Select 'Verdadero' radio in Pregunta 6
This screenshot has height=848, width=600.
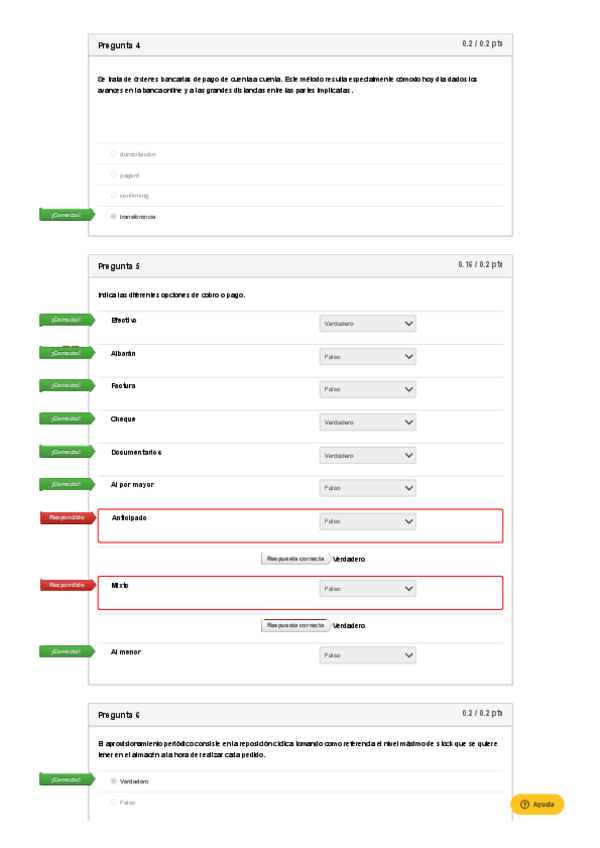point(114,781)
